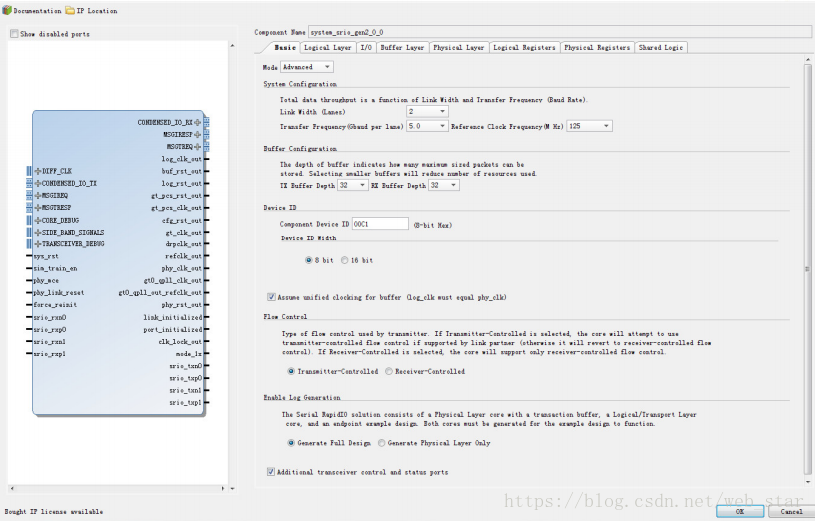Open the Reference Clock Frequency dropdown
The width and height of the screenshot is (815, 521).
pos(589,126)
